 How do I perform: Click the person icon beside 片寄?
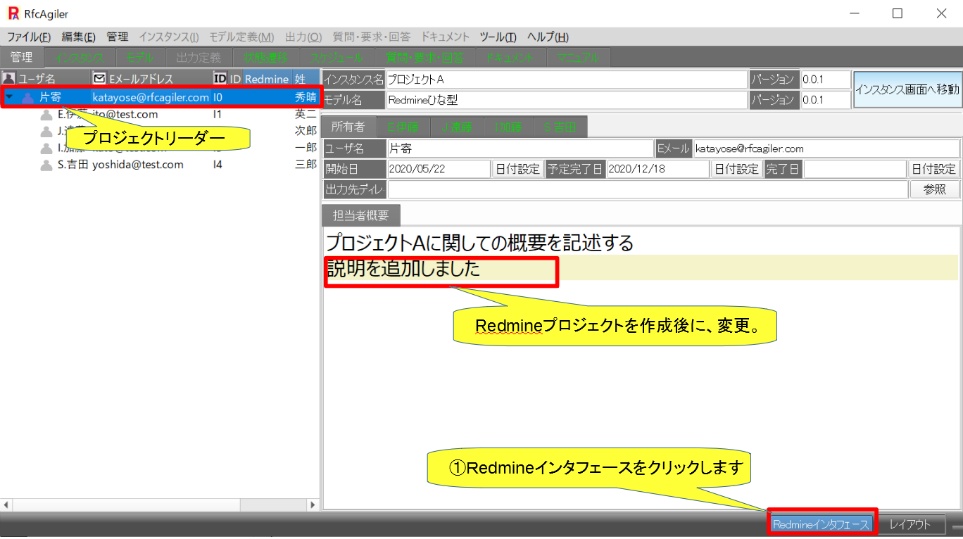(x=28, y=98)
